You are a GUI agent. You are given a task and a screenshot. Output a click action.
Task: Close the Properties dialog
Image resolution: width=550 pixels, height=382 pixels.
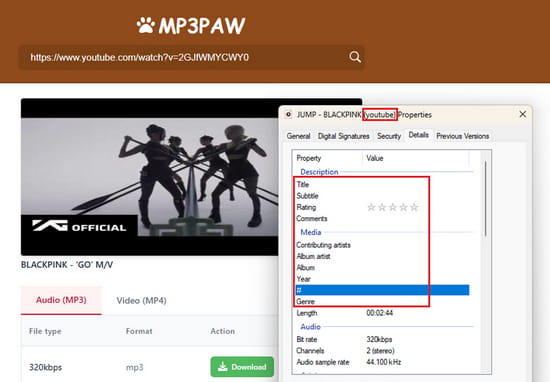523,114
